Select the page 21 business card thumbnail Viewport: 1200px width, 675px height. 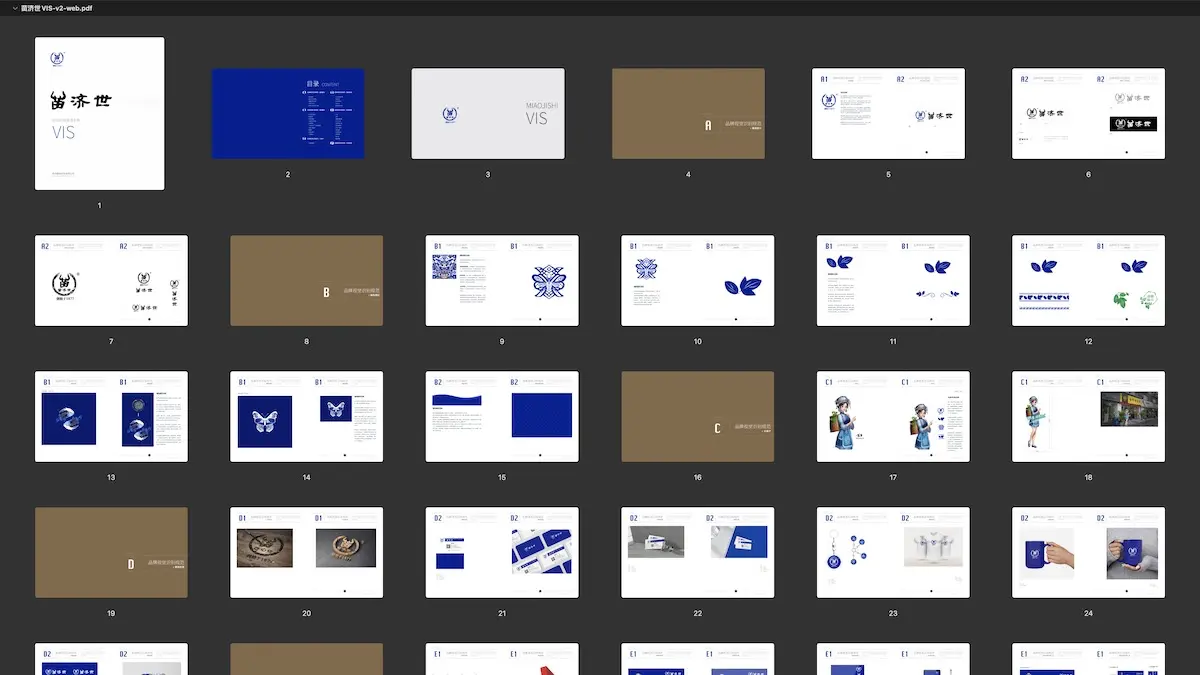(x=502, y=552)
